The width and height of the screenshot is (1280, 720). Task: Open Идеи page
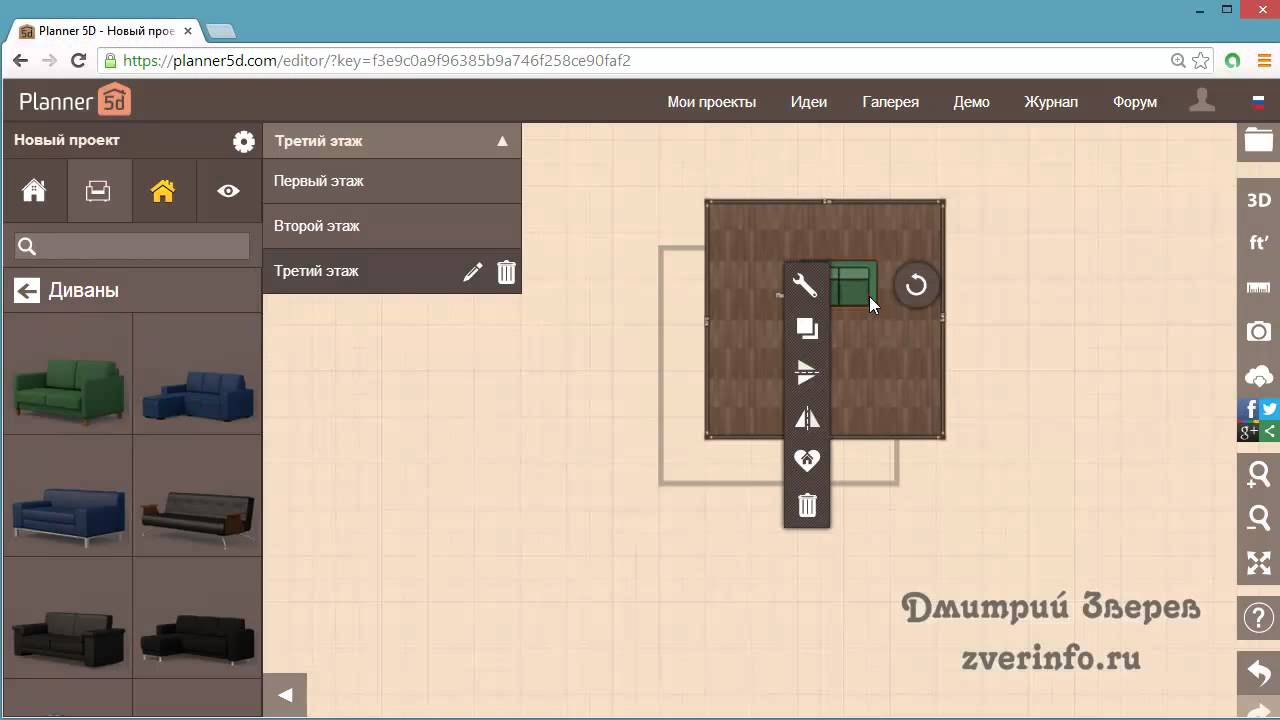[809, 102]
